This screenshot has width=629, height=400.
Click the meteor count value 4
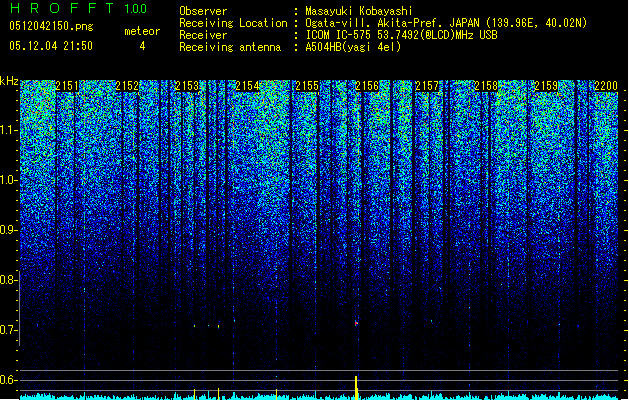[x=142, y=46]
